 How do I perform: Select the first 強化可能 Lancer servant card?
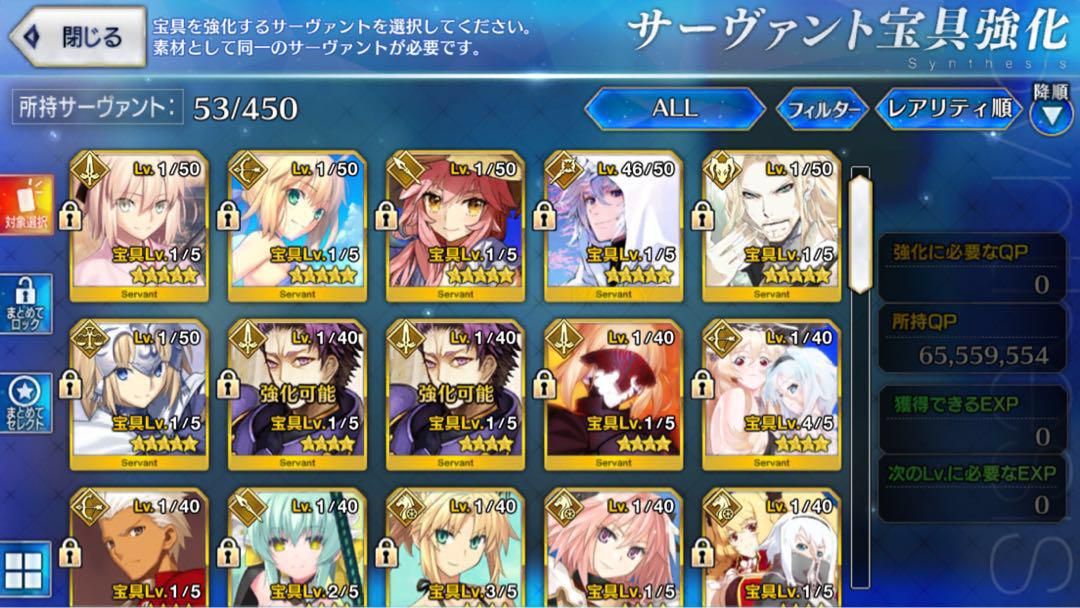click(298, 395)
